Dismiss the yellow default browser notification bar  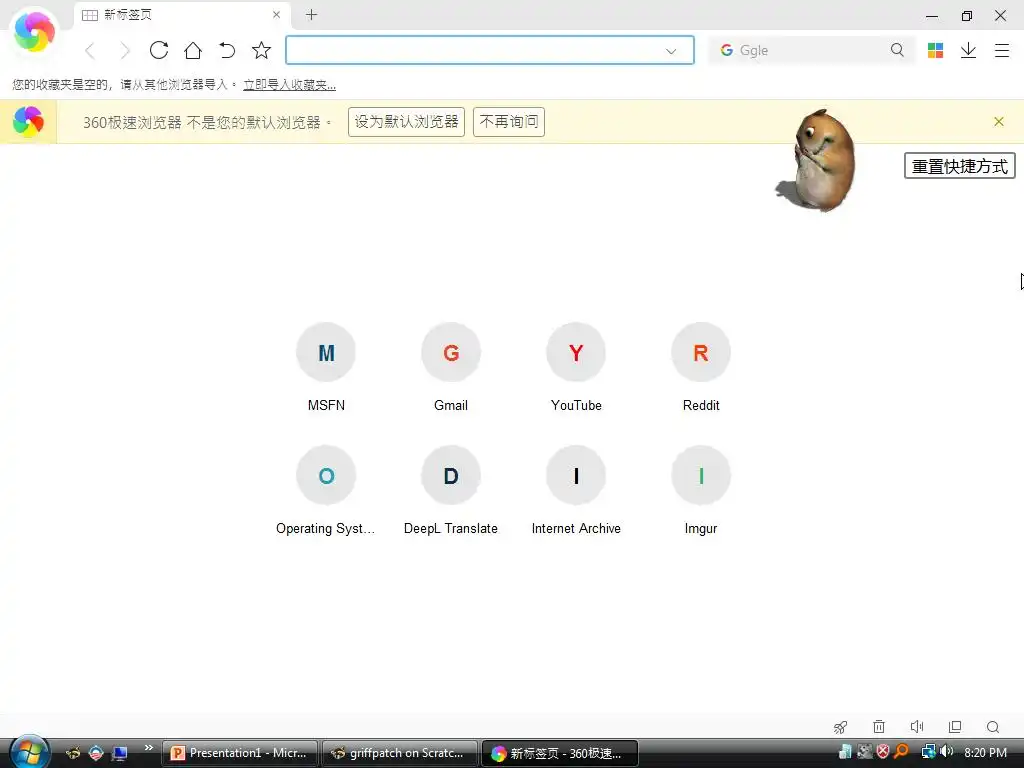[999, 121]
